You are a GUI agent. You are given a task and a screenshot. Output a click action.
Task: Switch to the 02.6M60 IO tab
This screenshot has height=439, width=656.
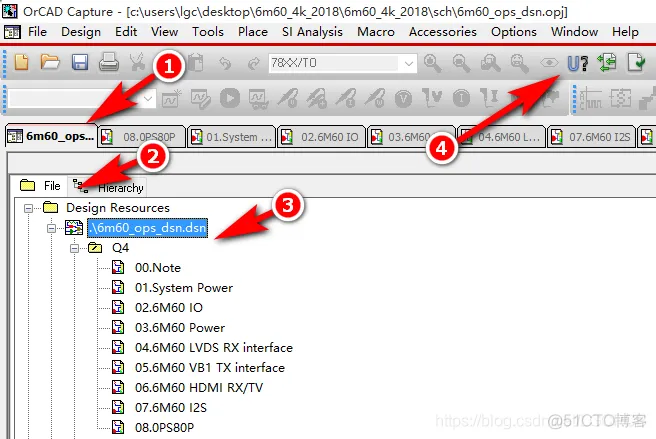[322, 136]
